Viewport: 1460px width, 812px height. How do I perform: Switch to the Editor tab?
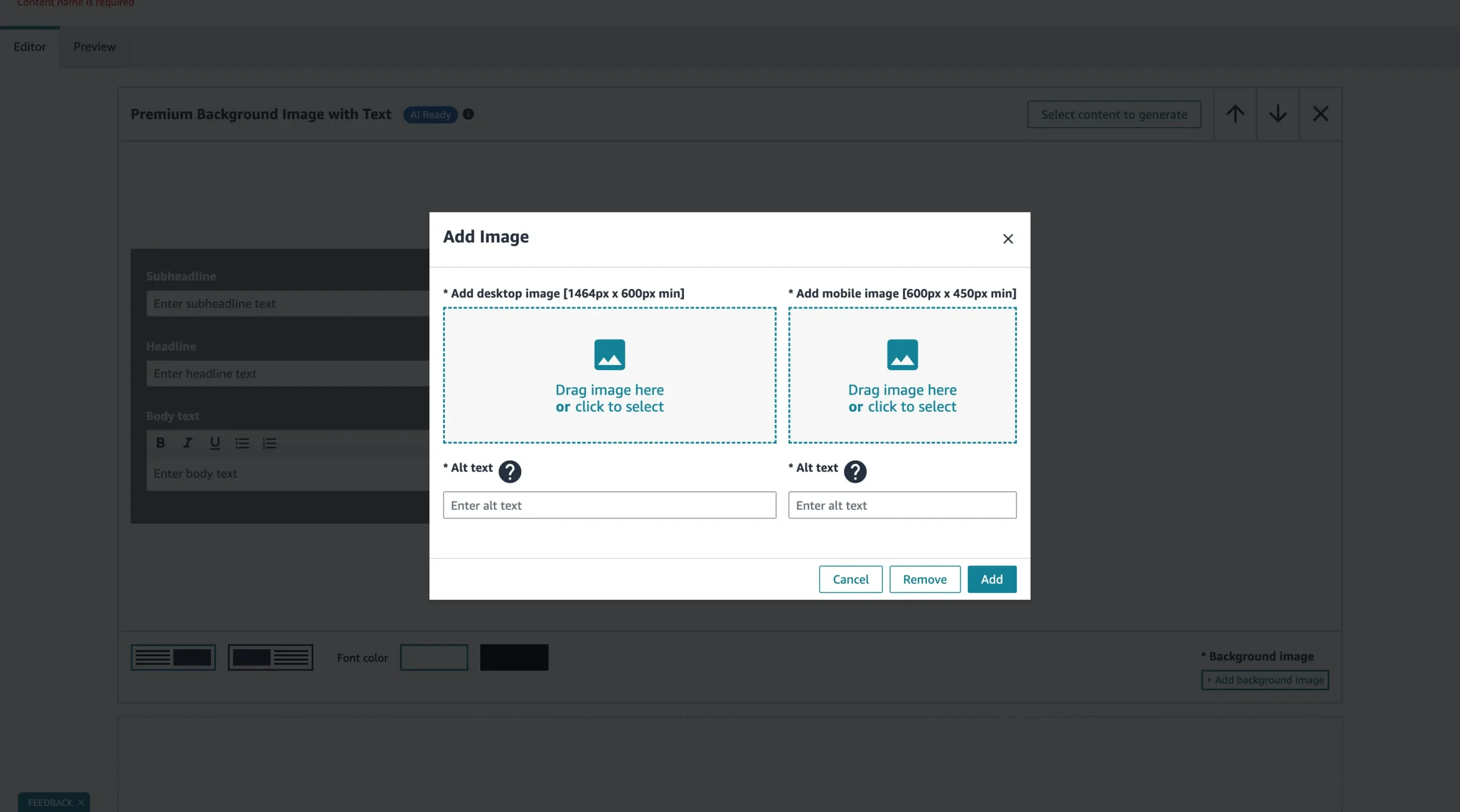pos(30,47)
